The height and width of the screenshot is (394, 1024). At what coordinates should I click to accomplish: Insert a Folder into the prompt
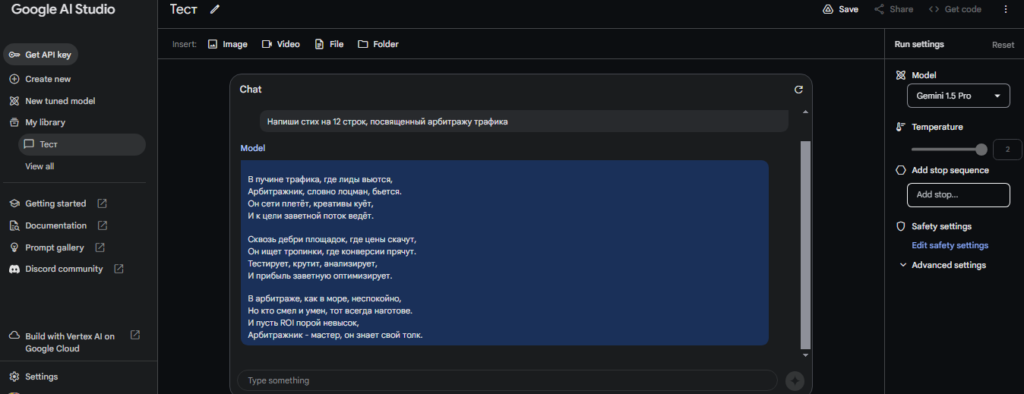378,44
